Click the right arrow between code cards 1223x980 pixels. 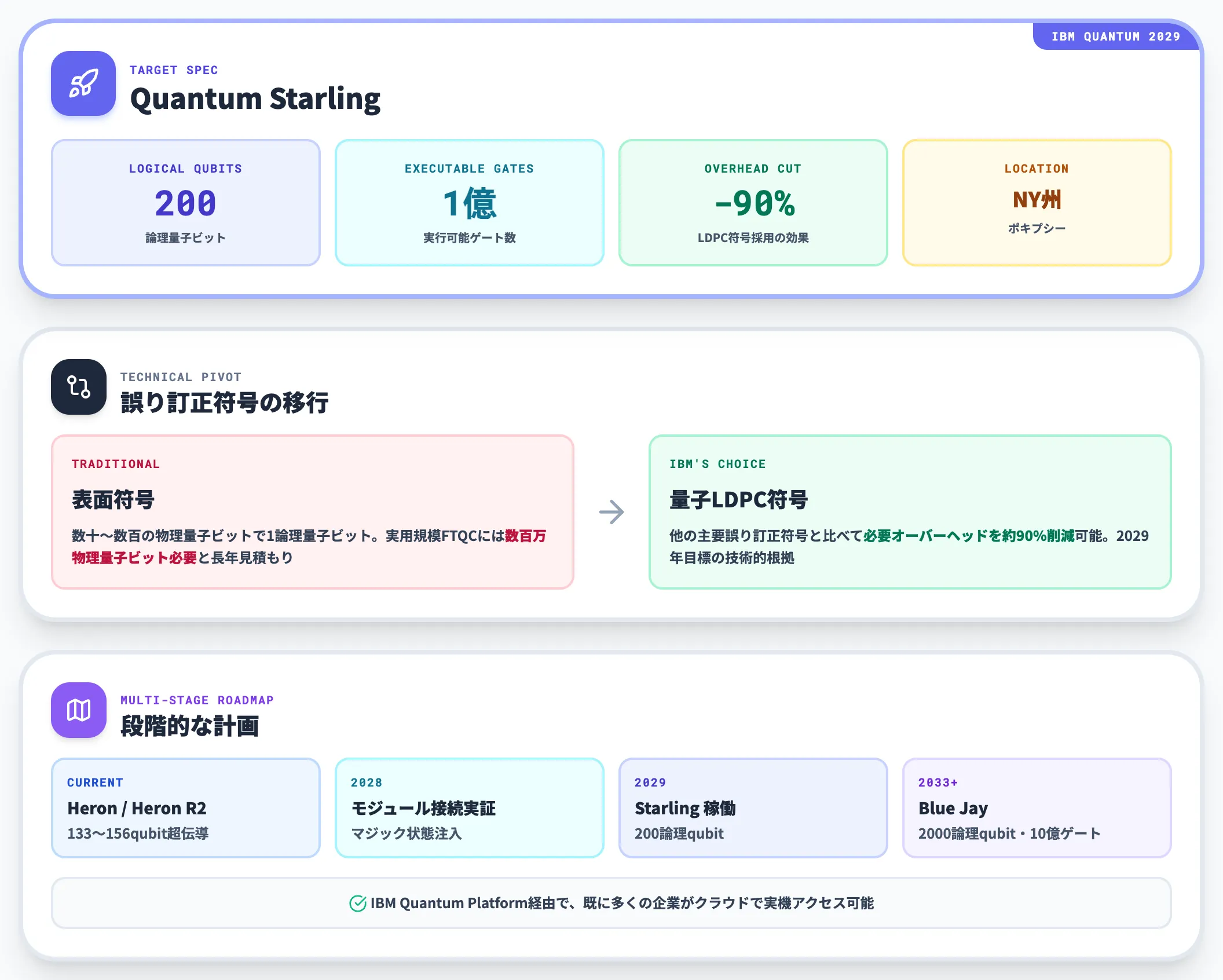(x=611, y=512)
